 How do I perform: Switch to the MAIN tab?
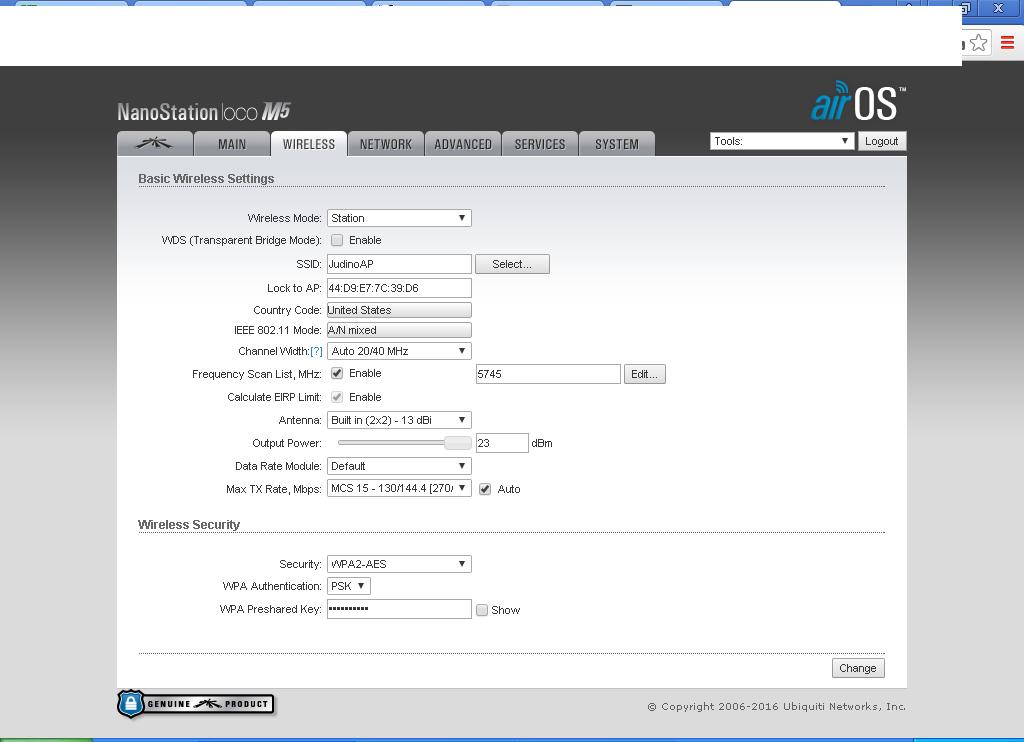[x=232, y=144]
